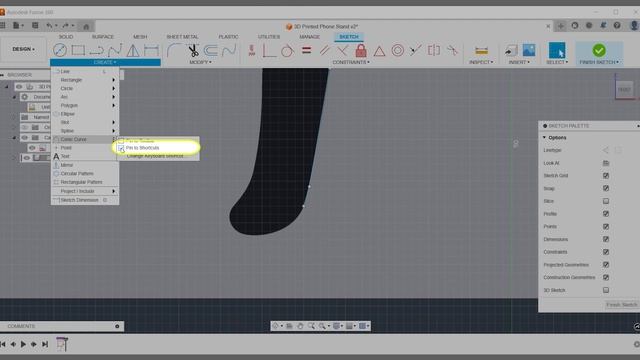The width and height of the screenshot is (640, 360).
Task: Apply the Equal constraint icon
Action: pyautogui.click(x=306, y=51)
